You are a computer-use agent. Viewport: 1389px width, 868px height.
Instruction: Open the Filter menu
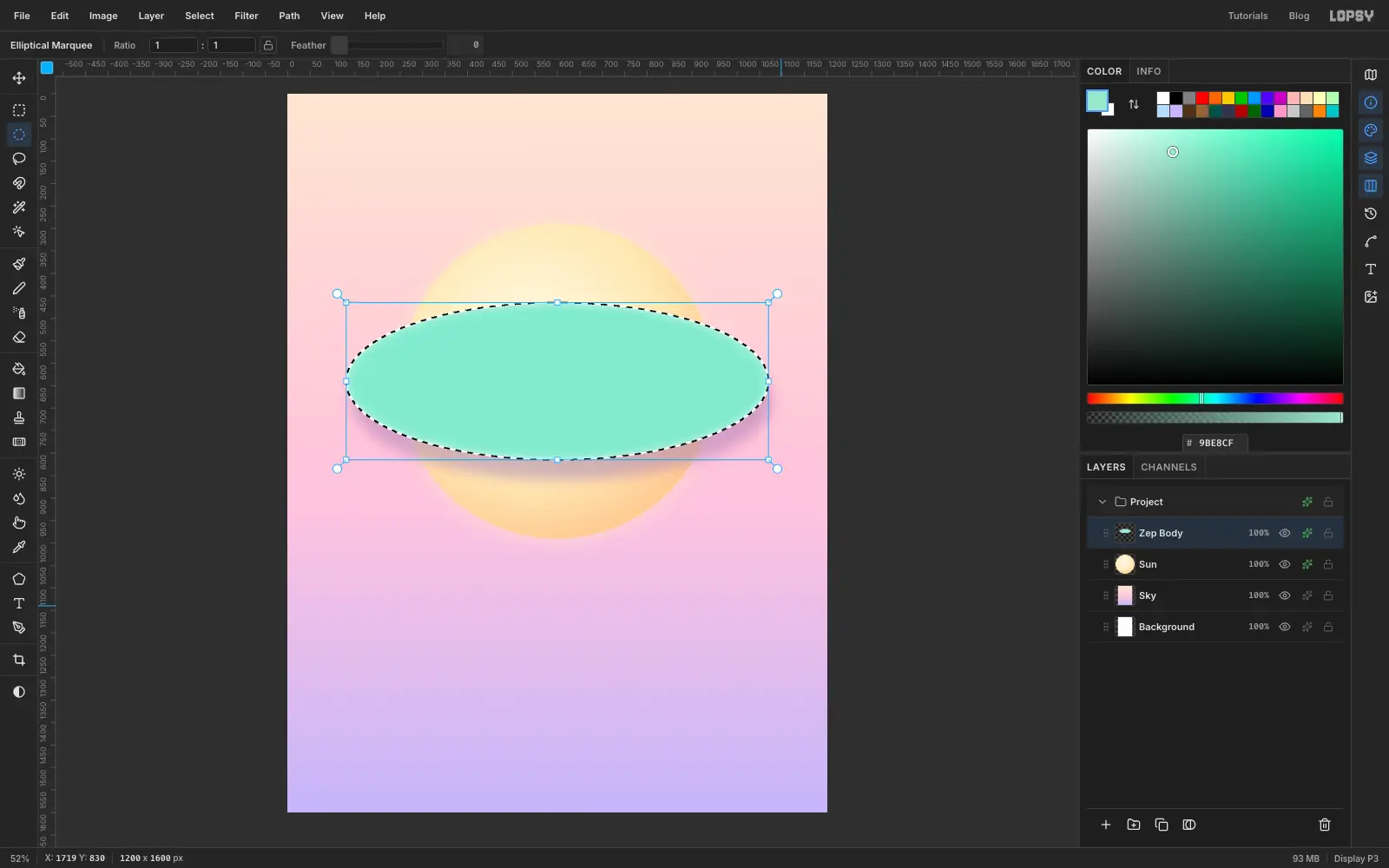(x=247, y=16)
